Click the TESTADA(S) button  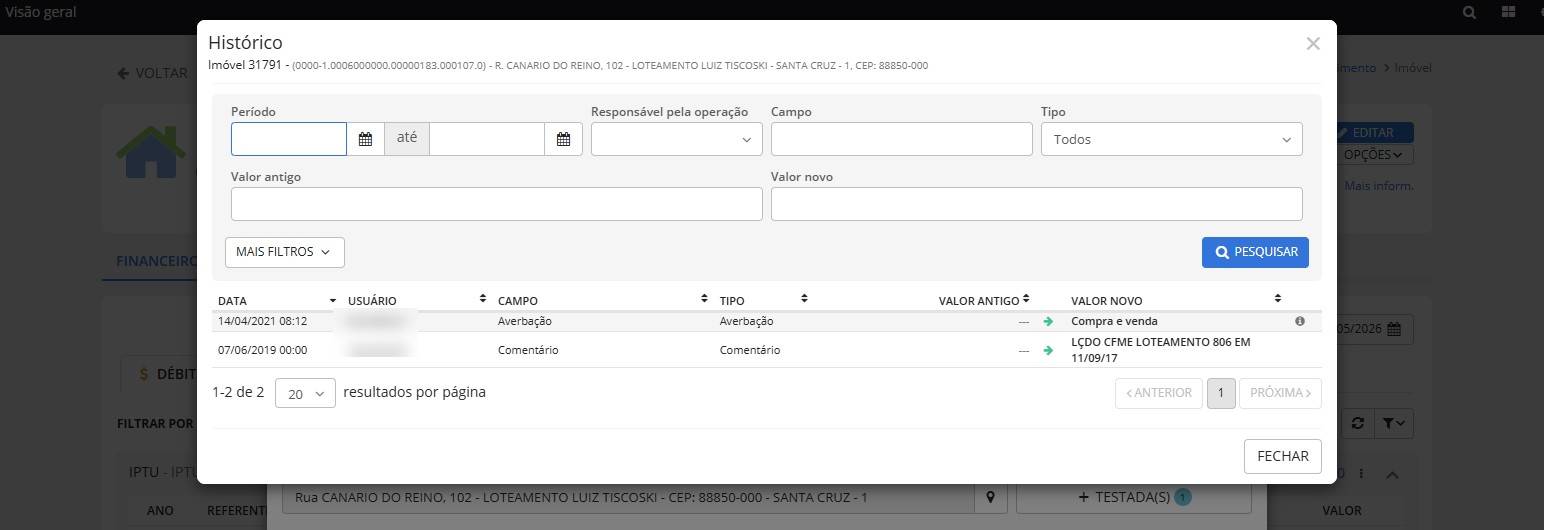click(x=1134, y=497)
